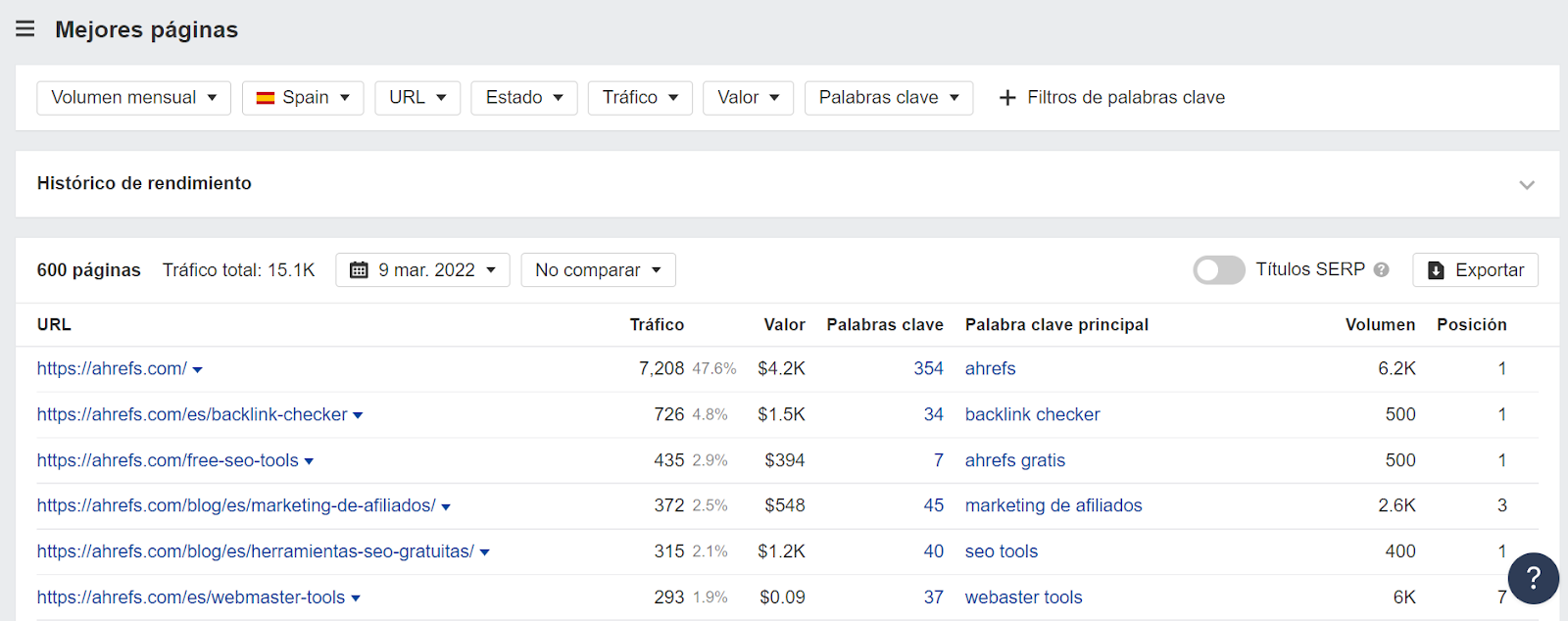The height and width of the screenshot is (621, 1568).
Task: Open the Volumen mensual dropdown
Action: click(133, 98)
